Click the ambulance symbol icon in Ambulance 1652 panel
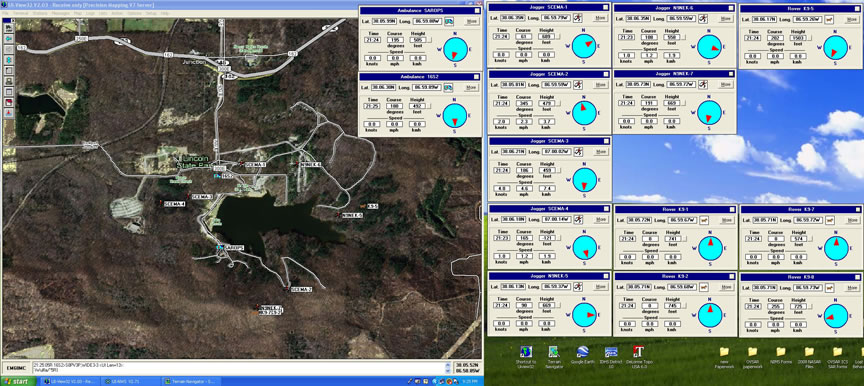Image resolution: width=864 pixels, height=386 pixels. pos(450,87)
